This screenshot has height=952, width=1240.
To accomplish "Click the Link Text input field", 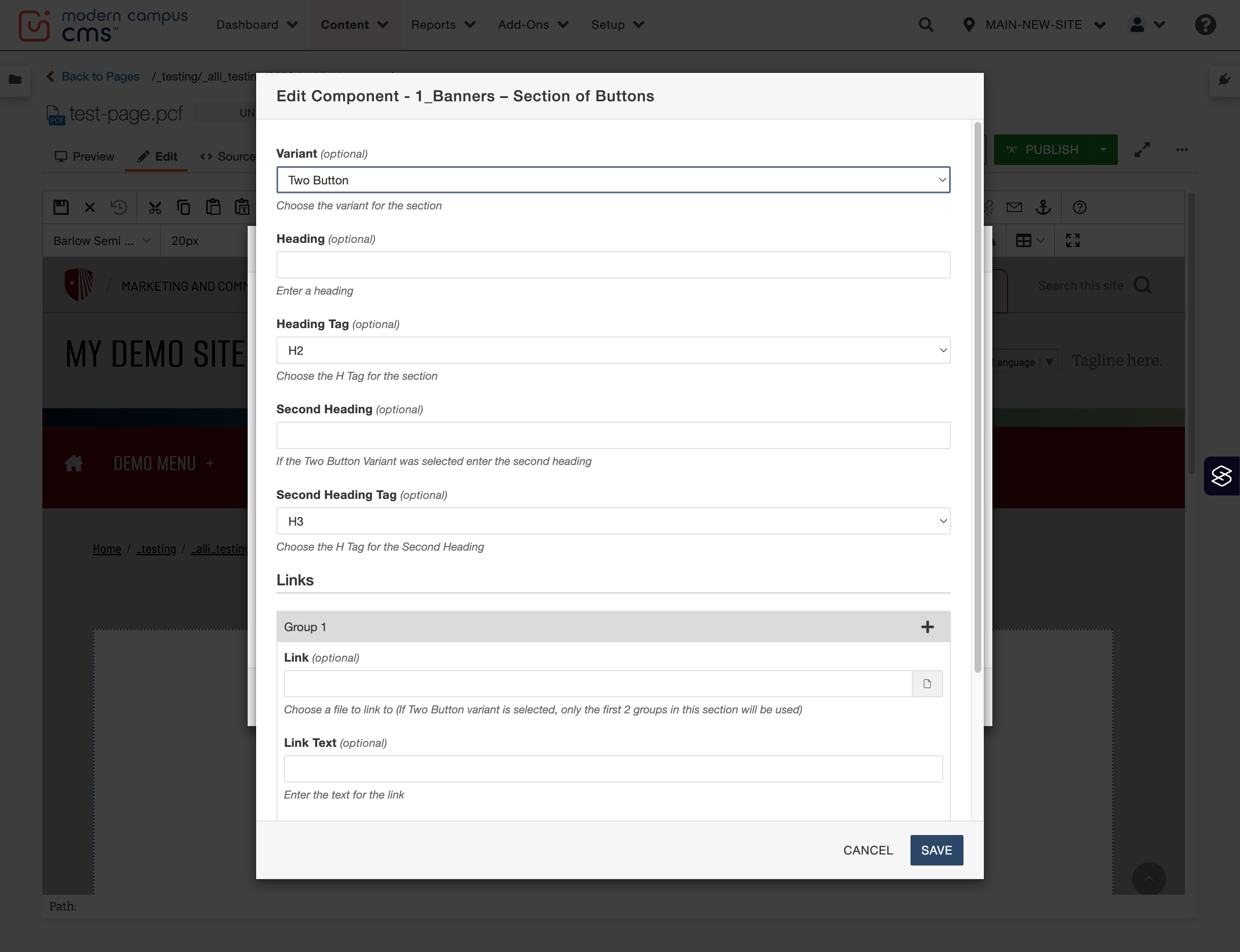I will click(x=613, y=769).
